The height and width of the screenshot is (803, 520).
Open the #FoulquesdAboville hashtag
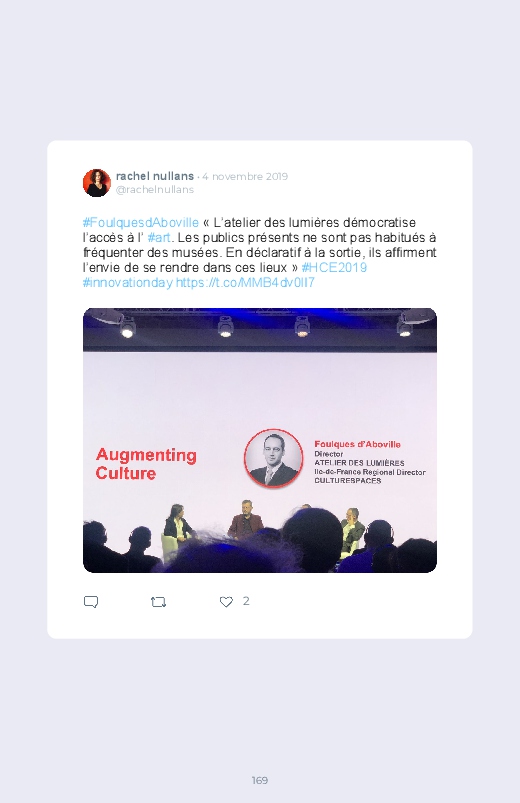(x=141, y=223)
